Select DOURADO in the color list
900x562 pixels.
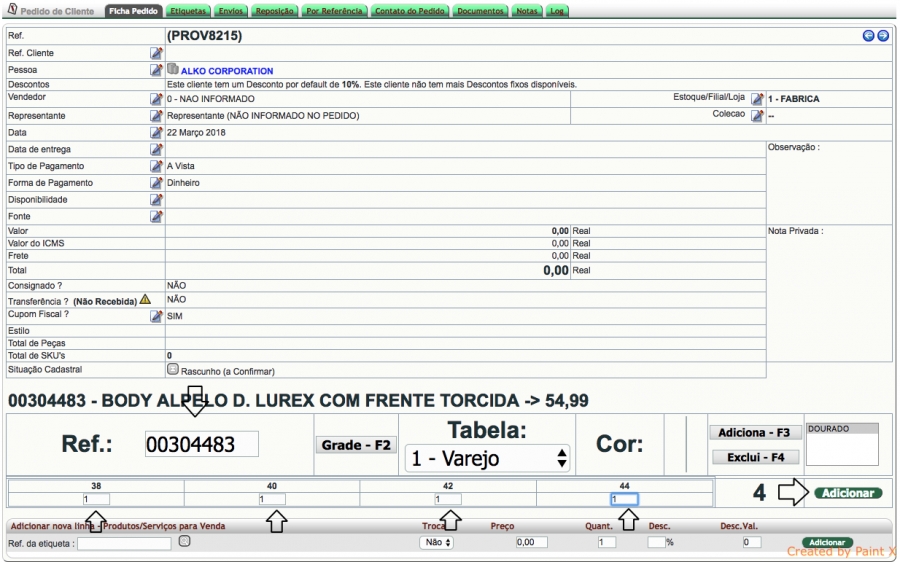point(840,429)
